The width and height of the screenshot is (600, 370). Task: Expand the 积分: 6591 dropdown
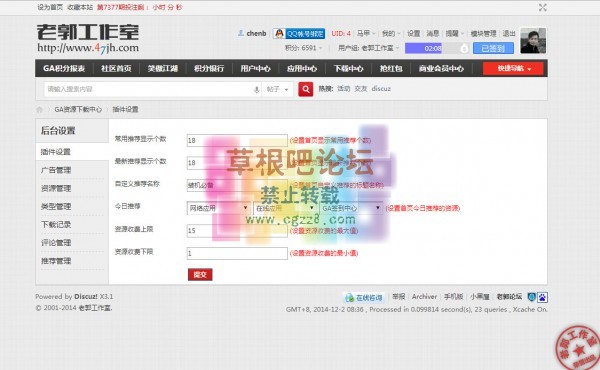[303, 48]
